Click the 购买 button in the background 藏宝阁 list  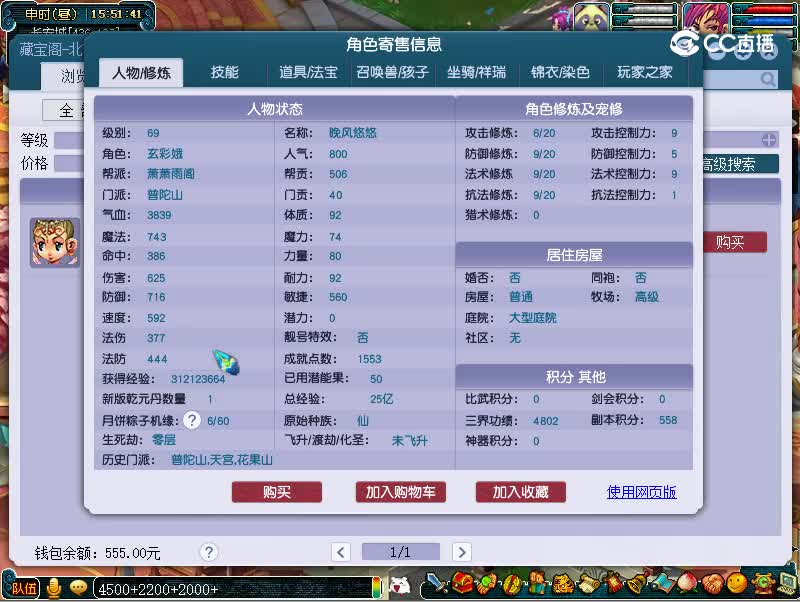pos(735,242)
